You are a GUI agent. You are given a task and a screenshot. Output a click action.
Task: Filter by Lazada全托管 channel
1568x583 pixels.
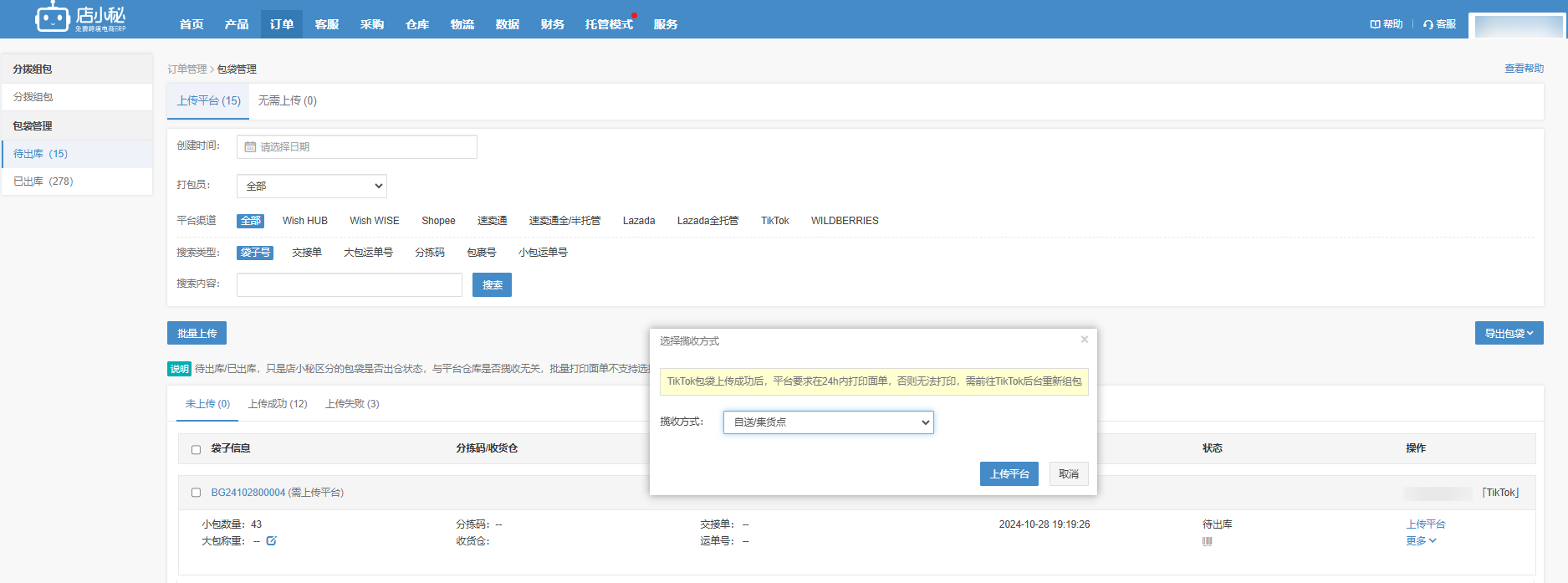(x=707, y=221)
